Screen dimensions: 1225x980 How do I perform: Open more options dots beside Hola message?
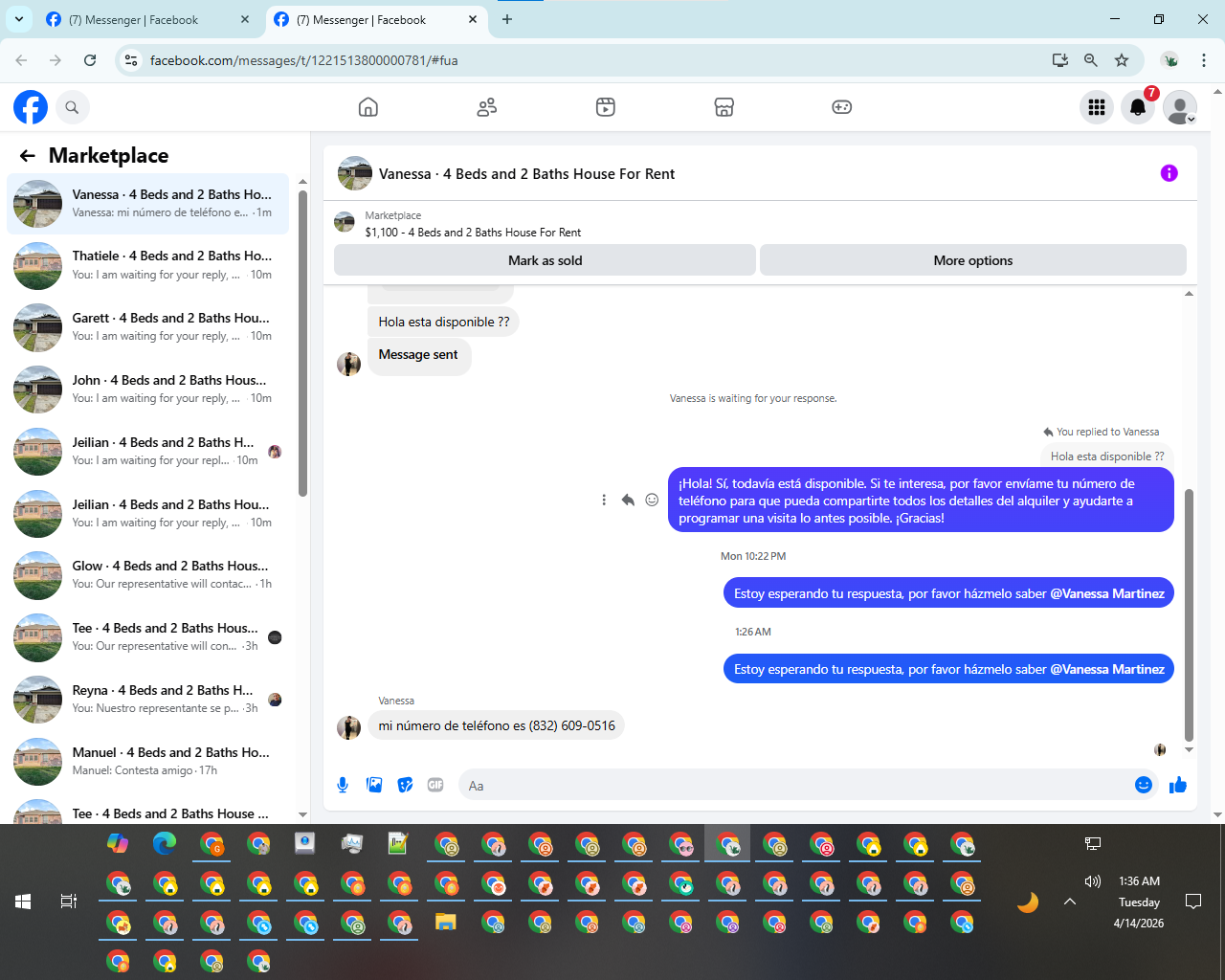(x=604, y=500)
